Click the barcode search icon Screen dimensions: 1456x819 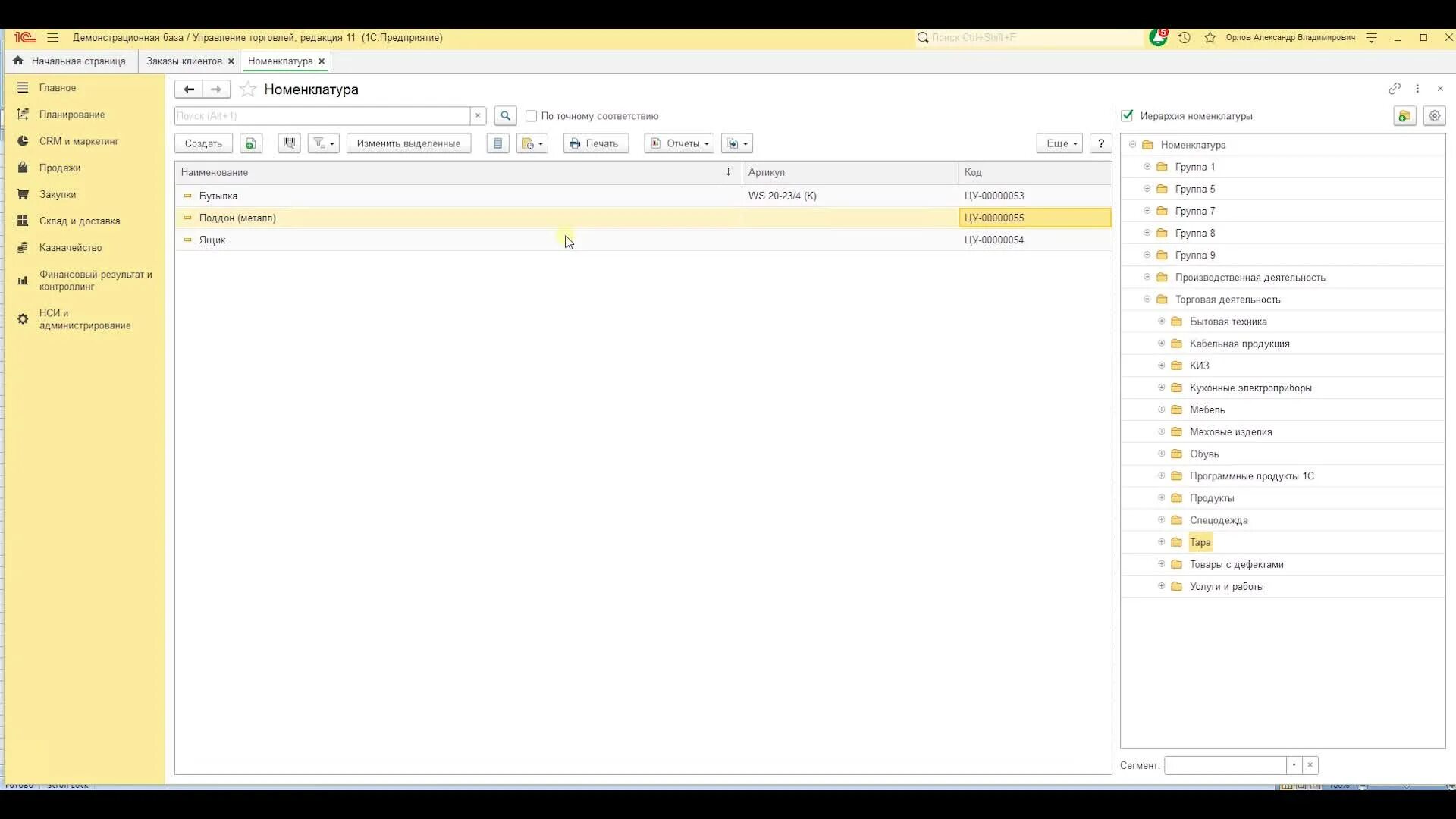(x=289, y=143)
